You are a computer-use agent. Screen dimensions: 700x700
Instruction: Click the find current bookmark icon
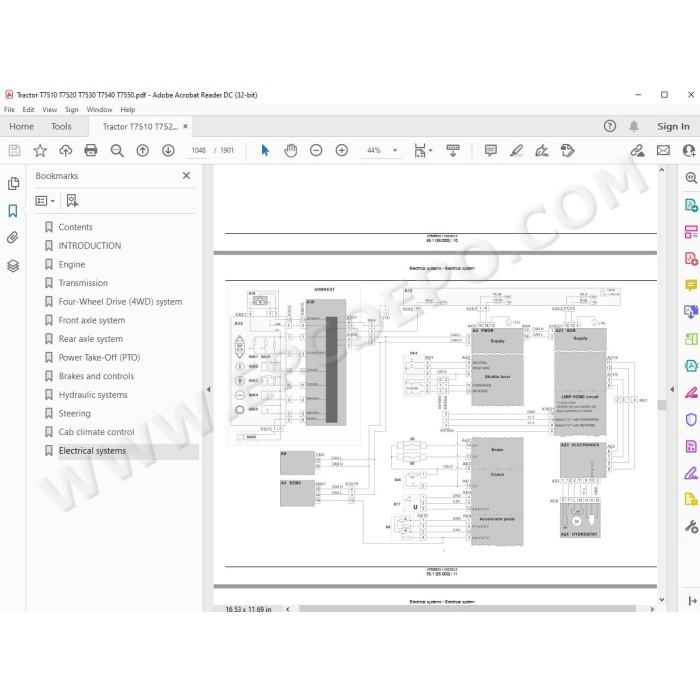[72, 201]
